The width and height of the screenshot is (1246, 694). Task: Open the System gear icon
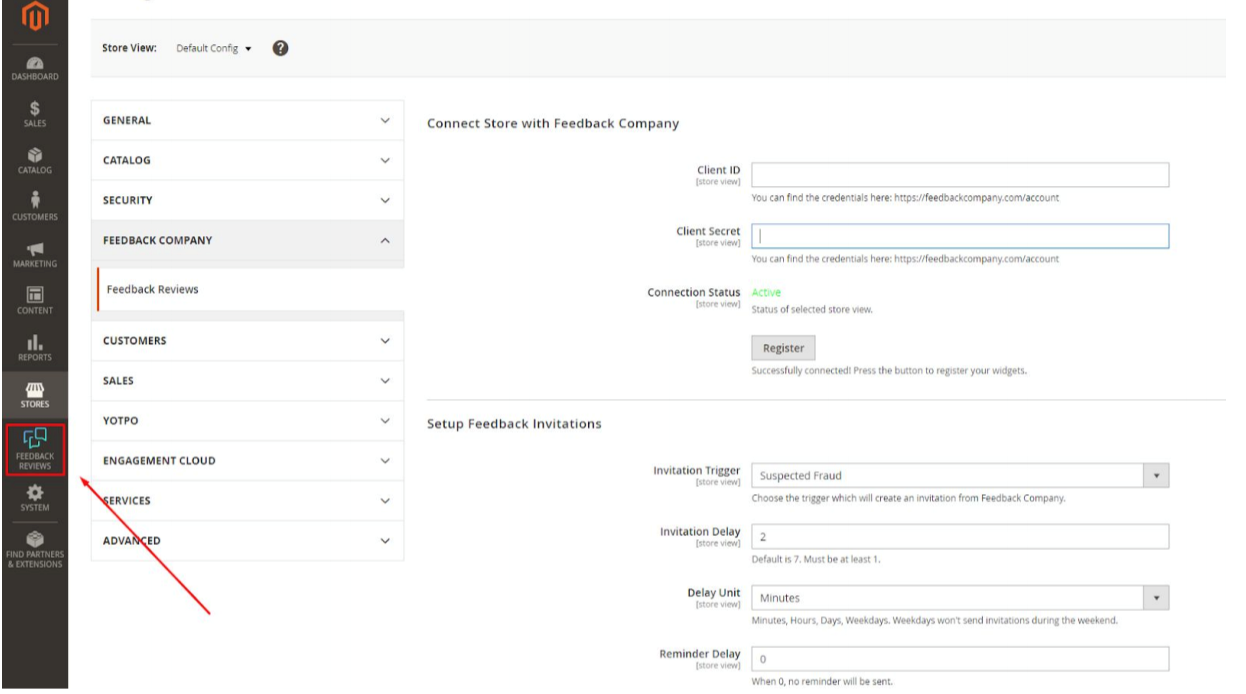tap(34, 496)
